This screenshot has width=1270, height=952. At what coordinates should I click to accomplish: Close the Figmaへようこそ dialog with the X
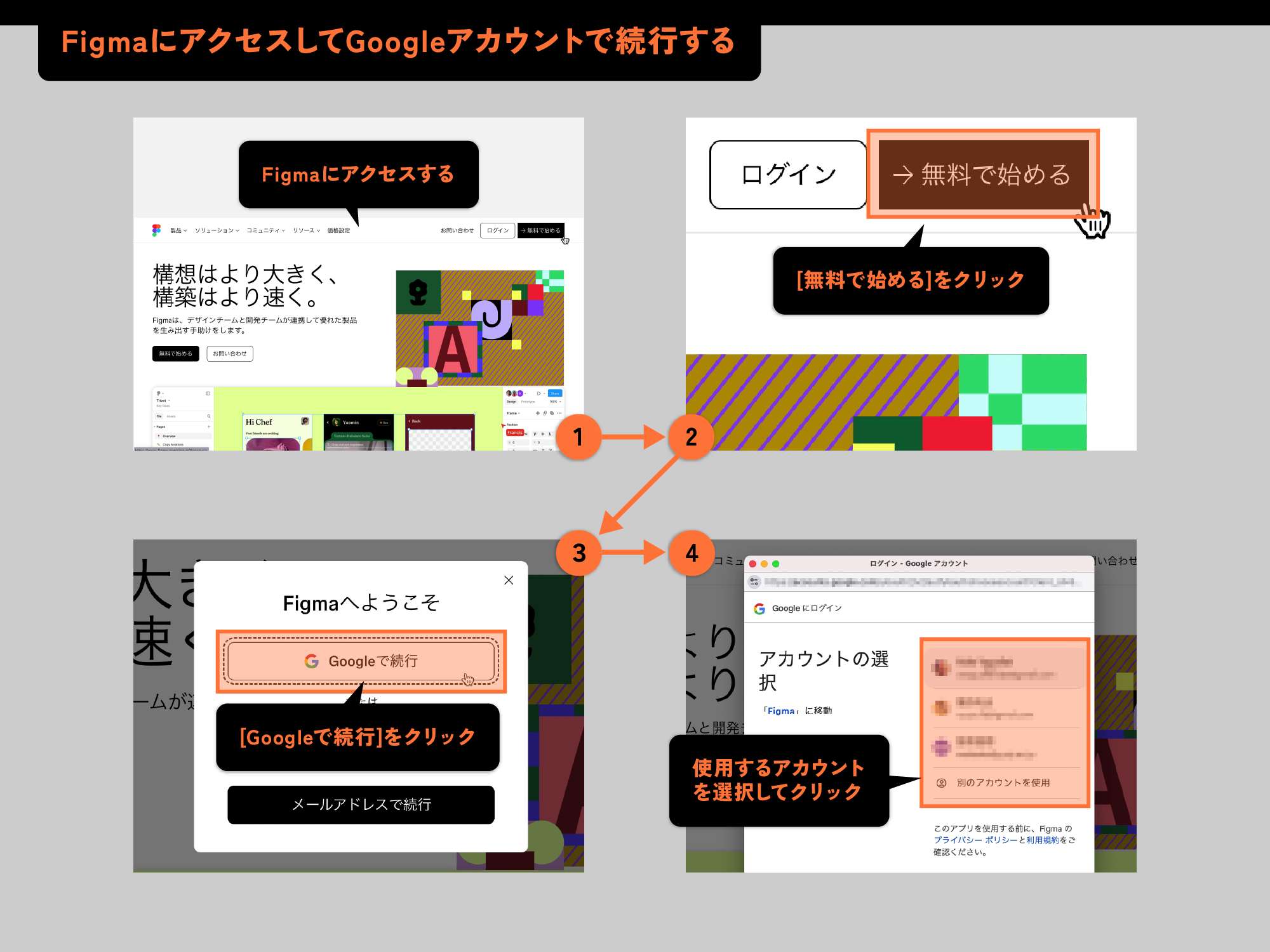(x=509, y=580)
